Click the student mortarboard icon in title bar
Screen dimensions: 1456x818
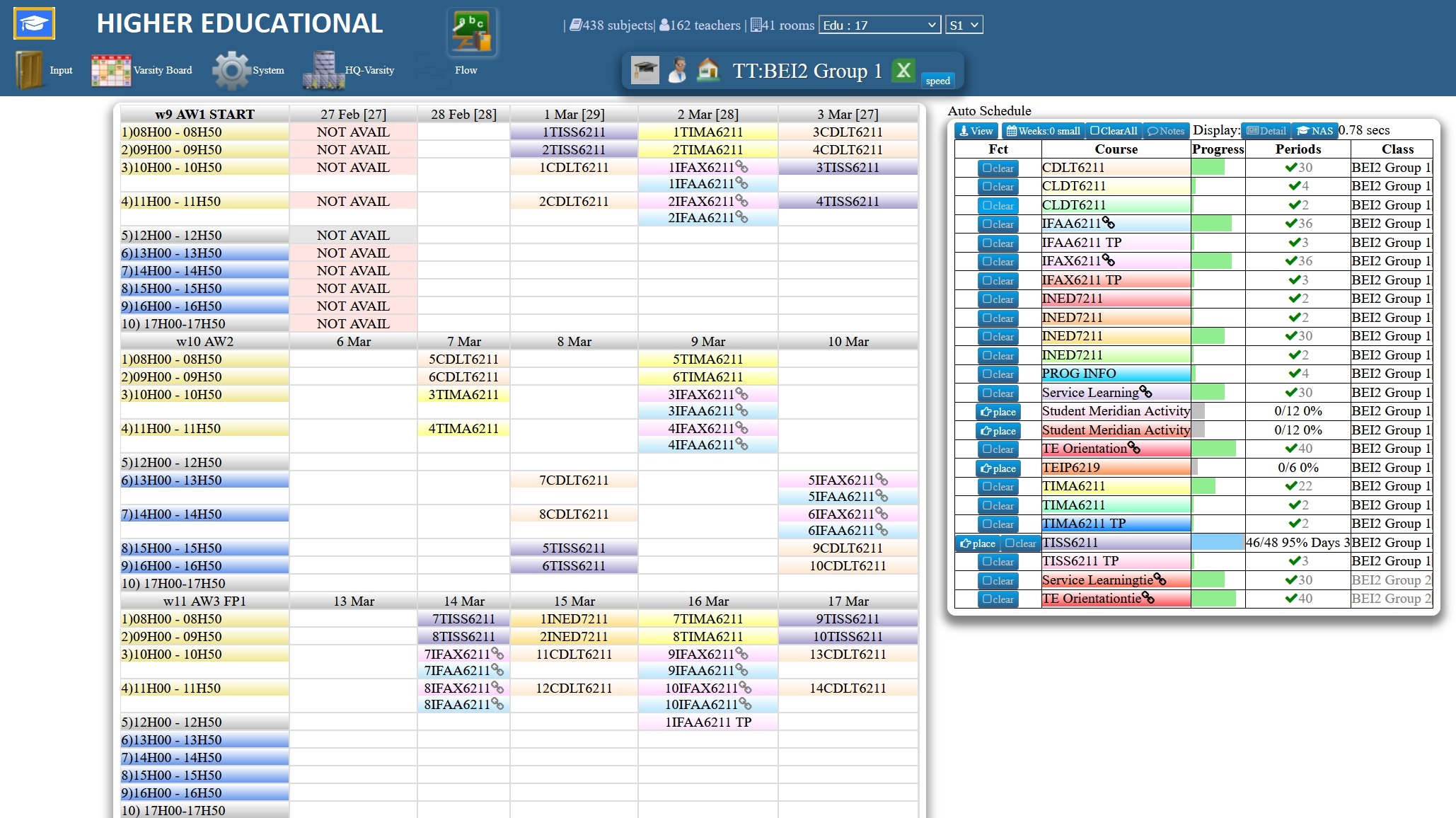pos(645,70)
